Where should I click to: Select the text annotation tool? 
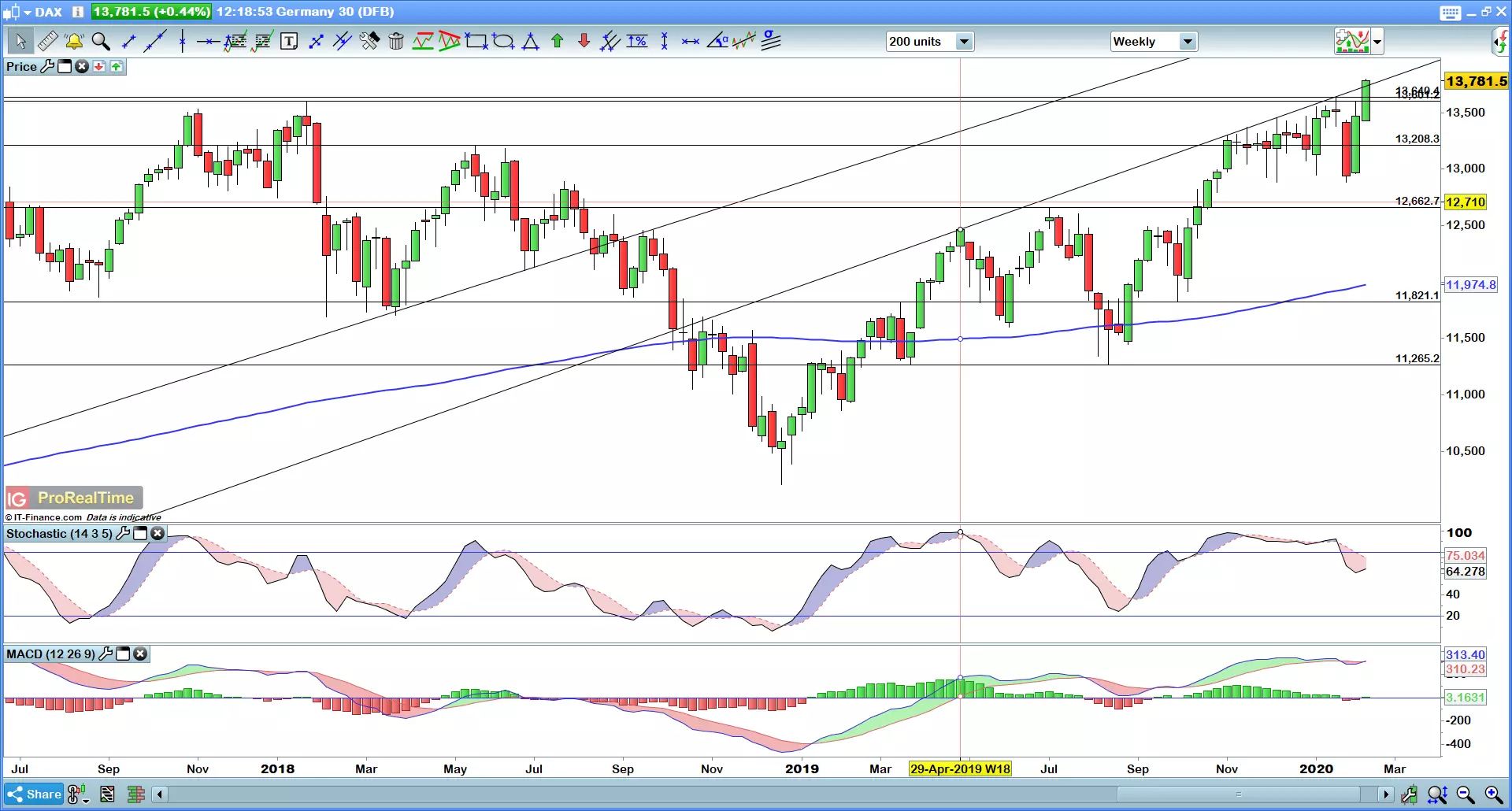[x=289, y=41]
